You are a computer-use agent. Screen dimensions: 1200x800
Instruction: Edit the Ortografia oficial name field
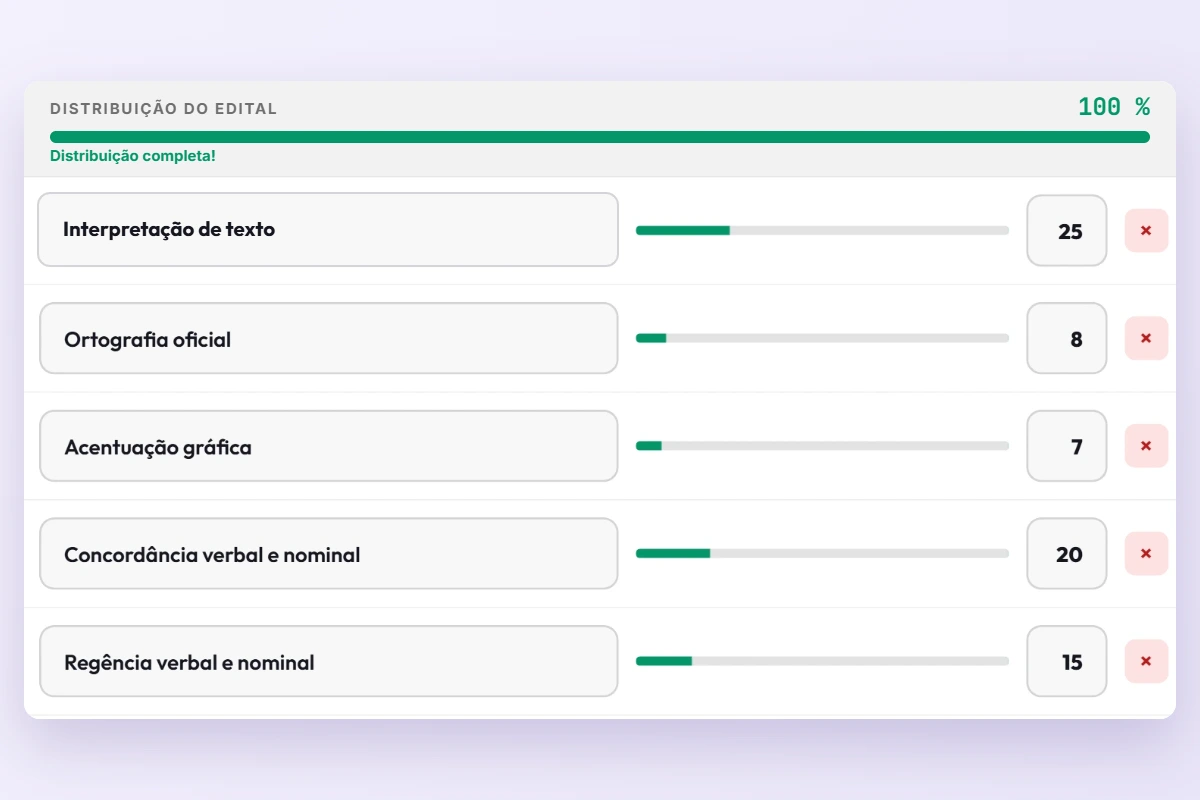[328, 338]
